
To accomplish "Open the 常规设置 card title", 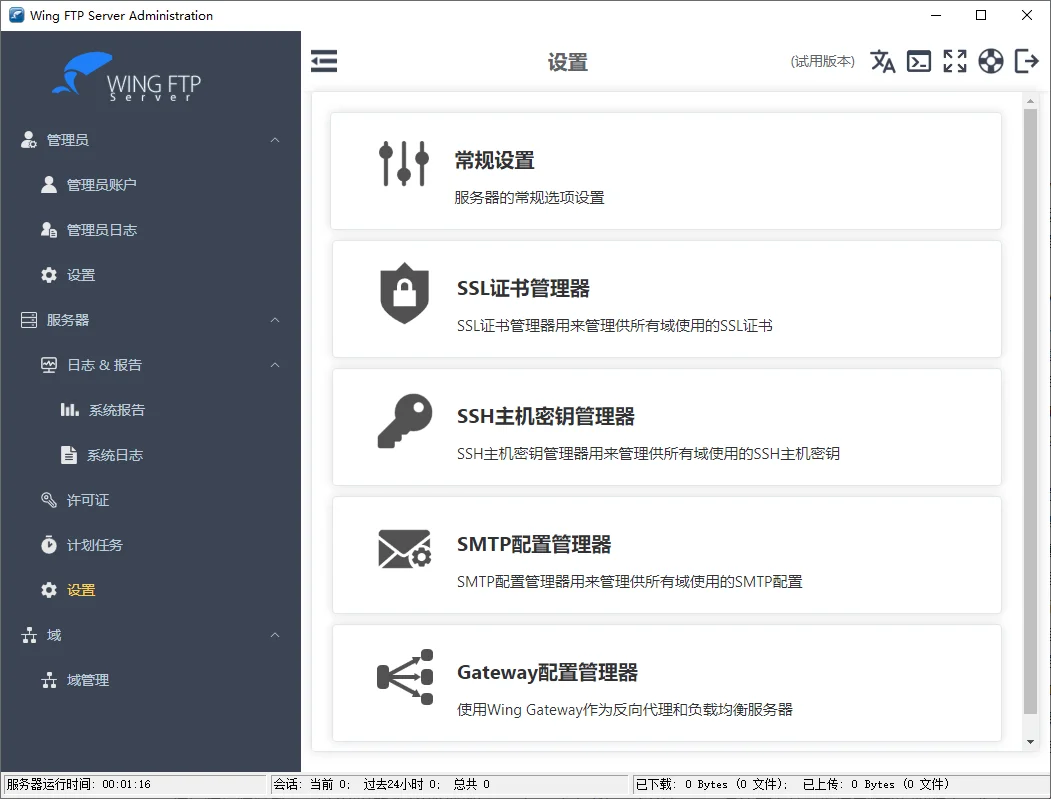I will click(x=495, y=160).
